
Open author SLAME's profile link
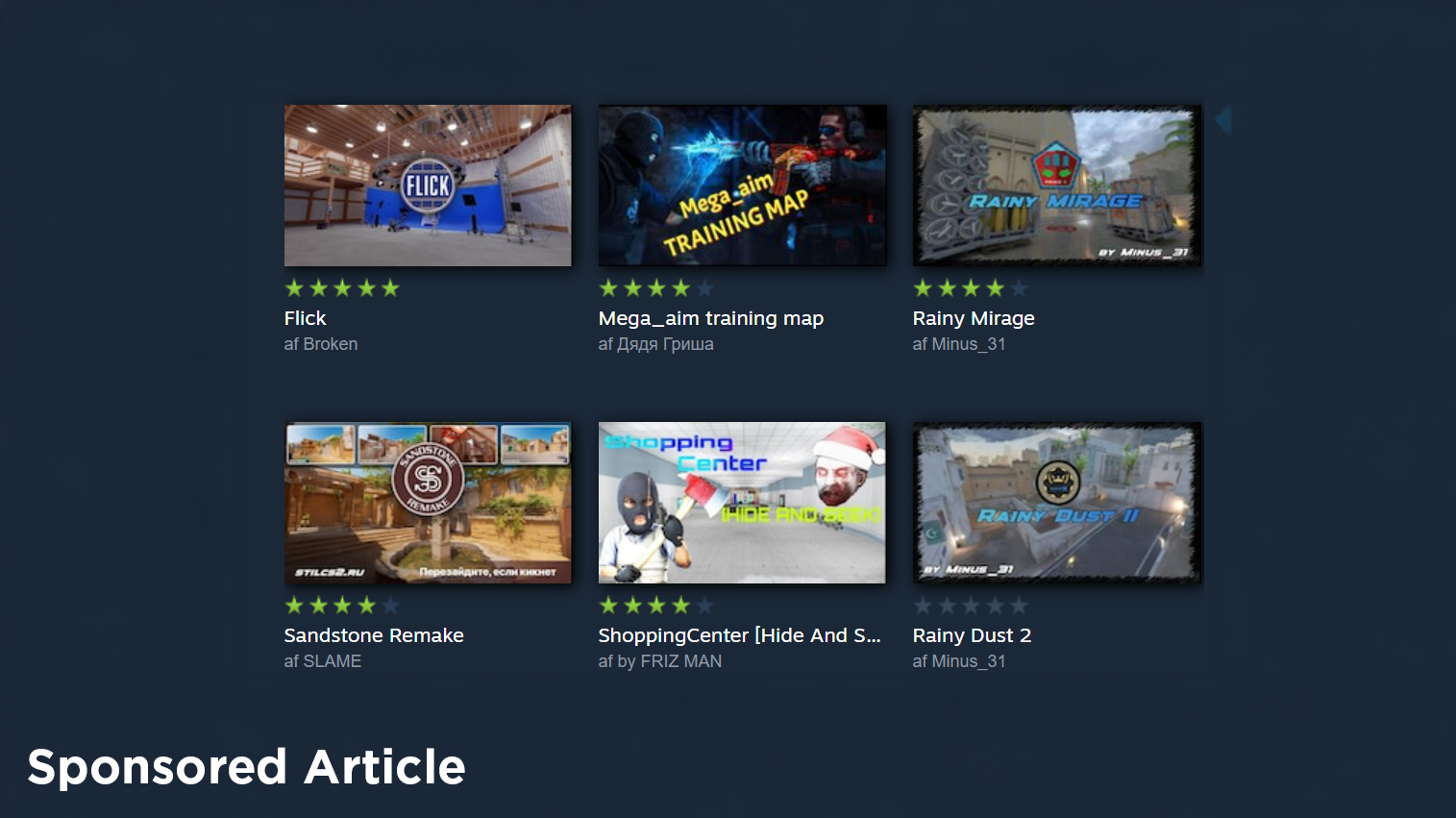tap(333, 661)
